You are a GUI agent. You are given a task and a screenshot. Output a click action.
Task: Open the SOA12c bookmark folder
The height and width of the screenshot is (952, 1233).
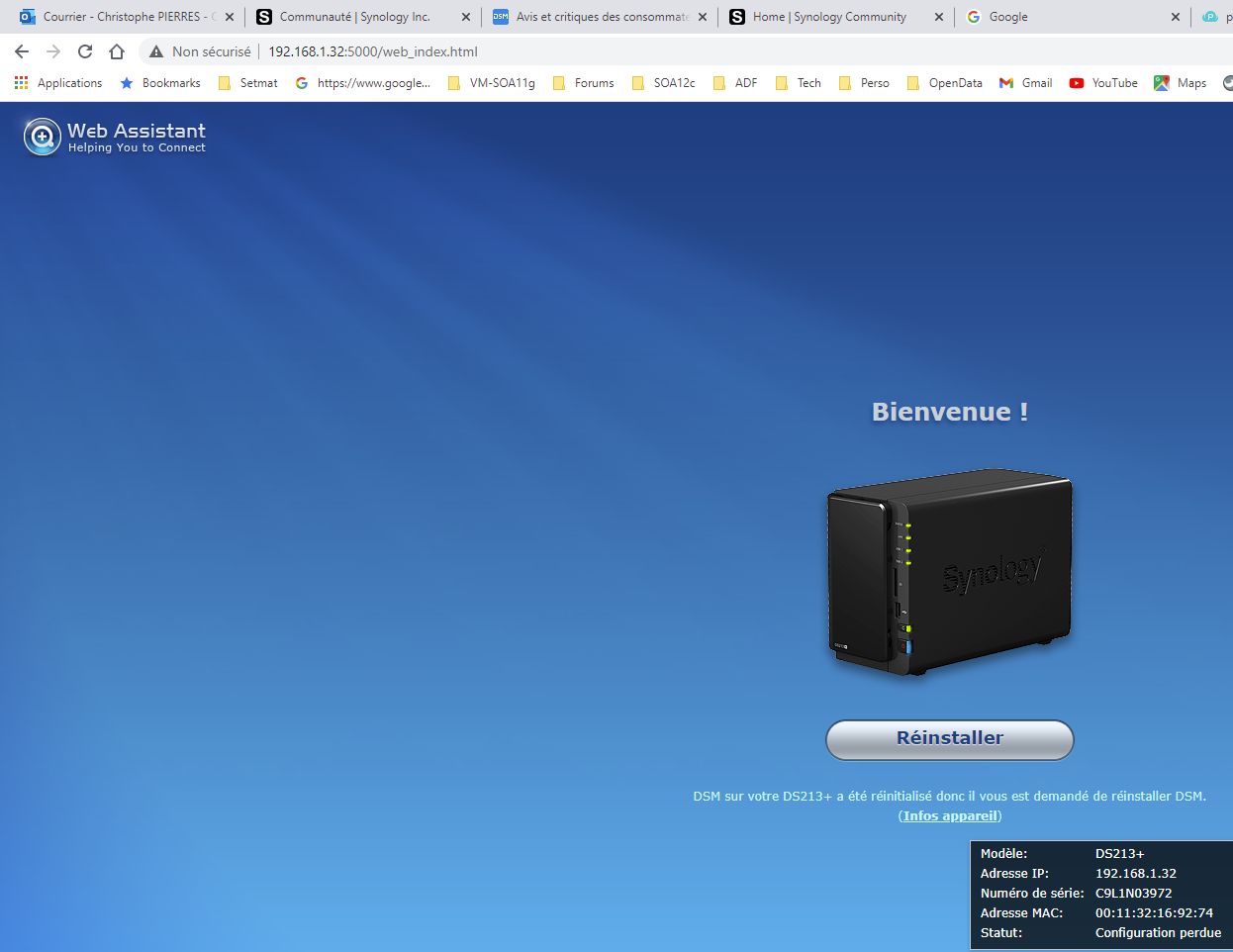click(663, 83)
